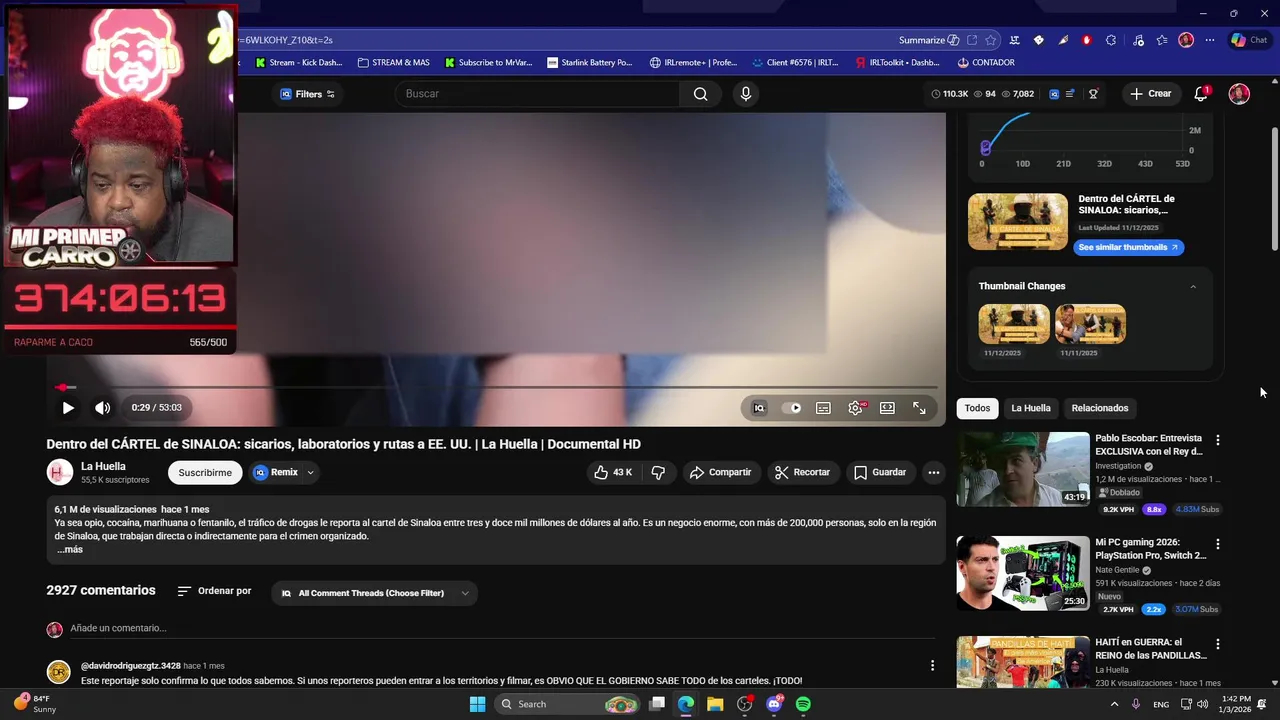Seek on the video progress bar

[x=496, y=387]
